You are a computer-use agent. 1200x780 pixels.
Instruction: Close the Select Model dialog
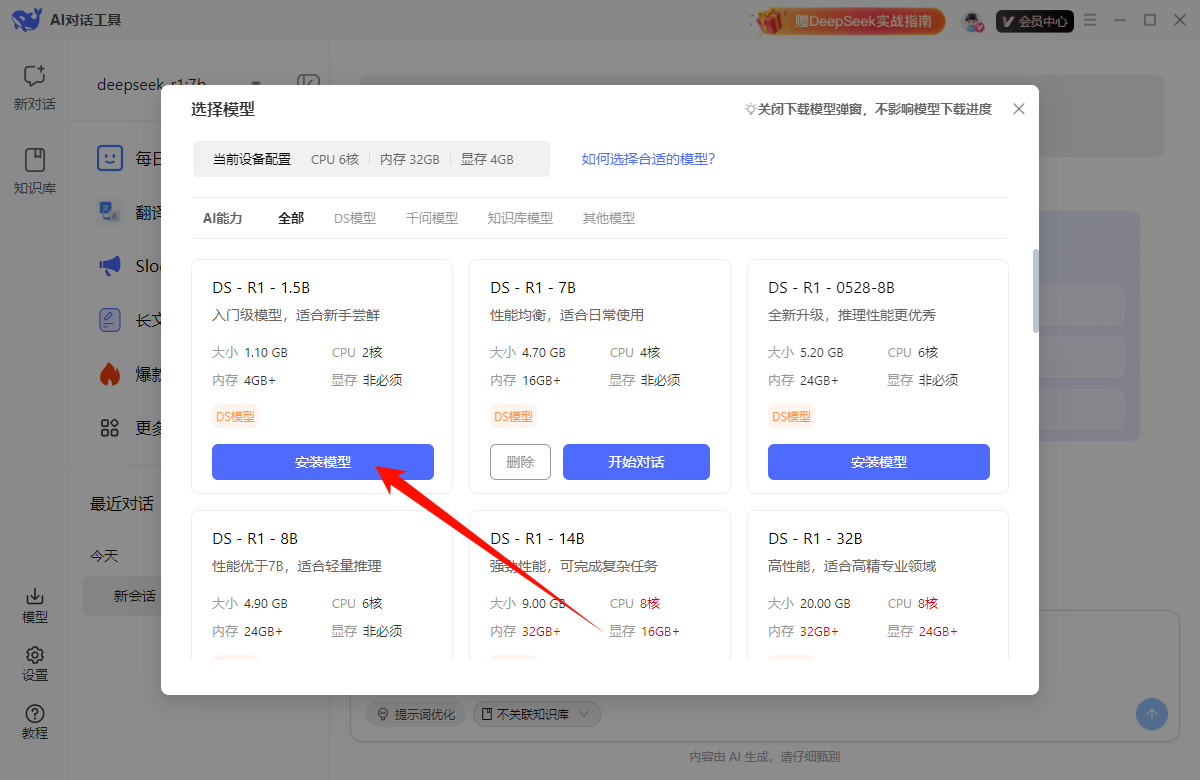(1019, 109)
